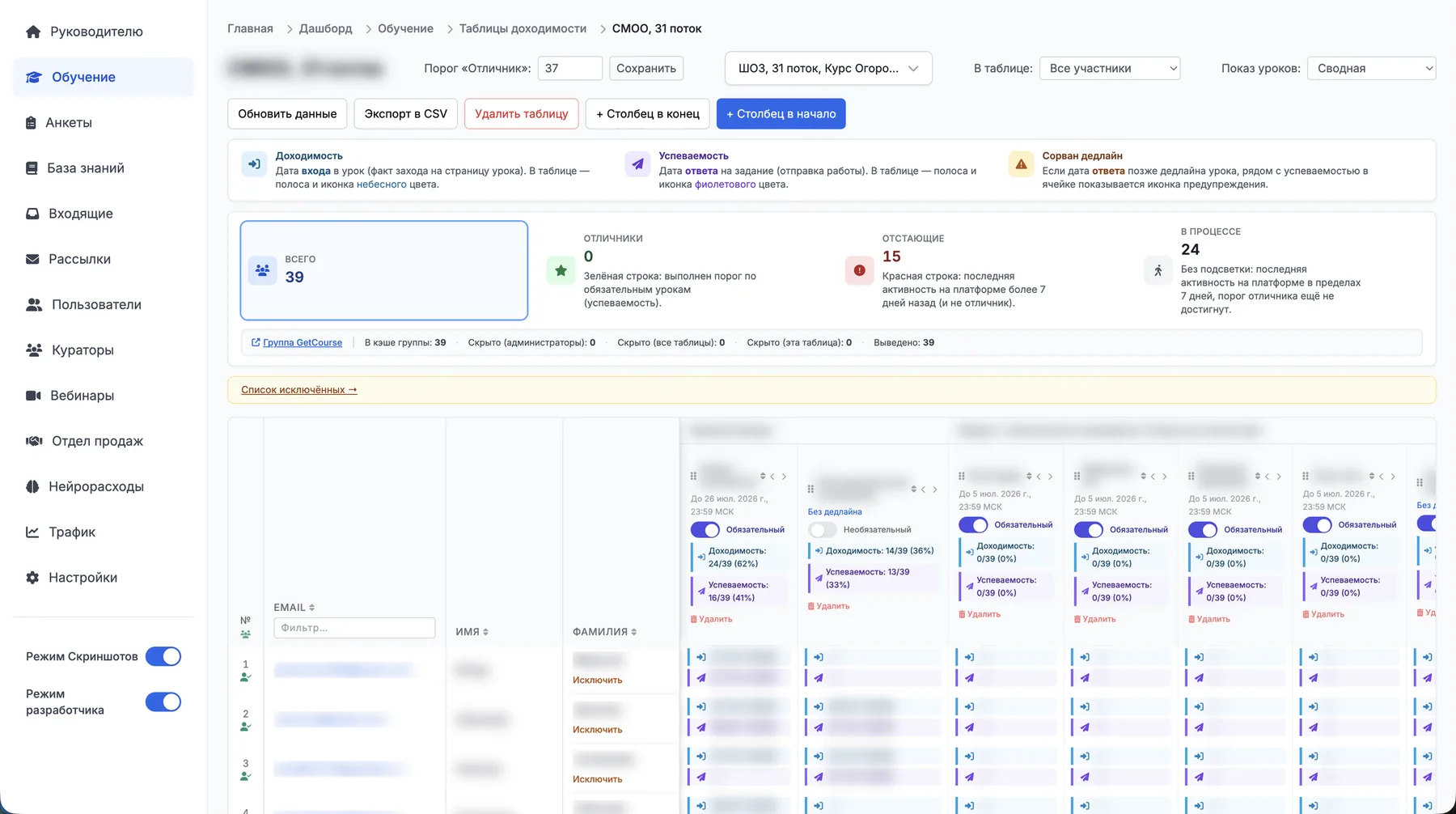Click the EMAIL filter input
Viewport: 1456px width, 814px height.
click(x=354, y=628)
